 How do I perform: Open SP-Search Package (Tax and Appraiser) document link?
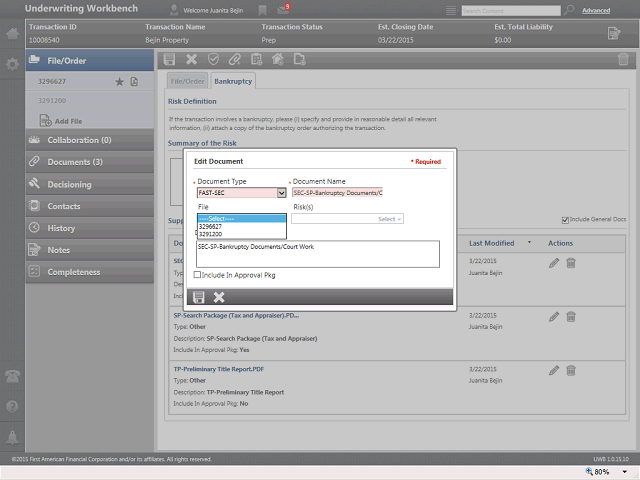[x=236, y=315]
